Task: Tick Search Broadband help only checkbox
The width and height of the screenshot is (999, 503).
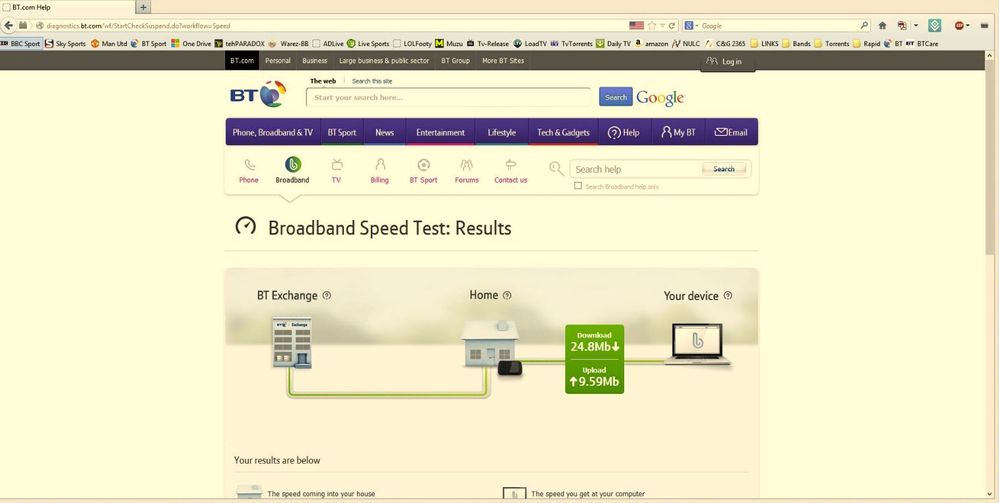Action: (x=578, y=186)
